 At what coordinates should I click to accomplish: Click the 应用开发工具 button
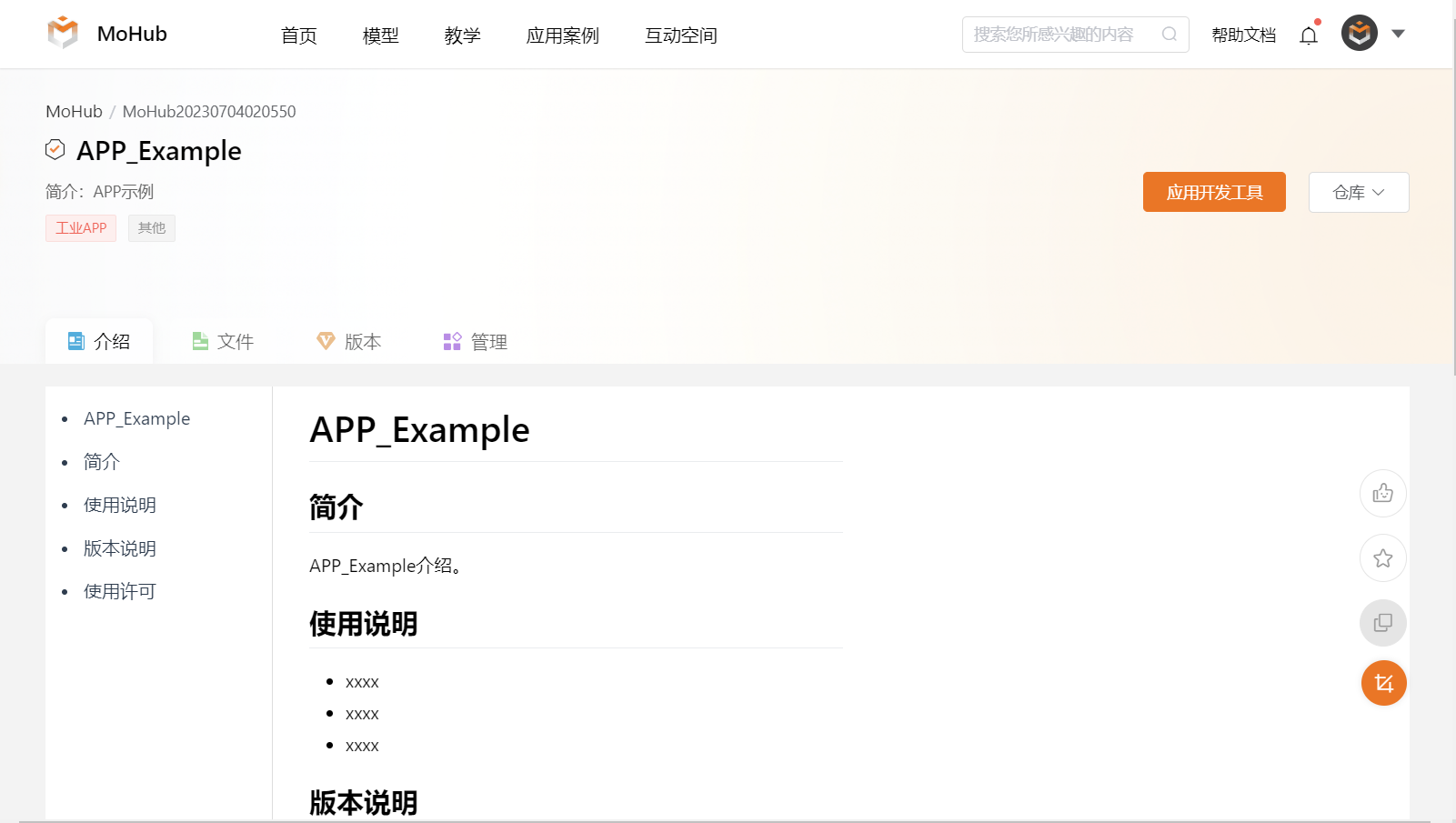tap(1214, 192)
